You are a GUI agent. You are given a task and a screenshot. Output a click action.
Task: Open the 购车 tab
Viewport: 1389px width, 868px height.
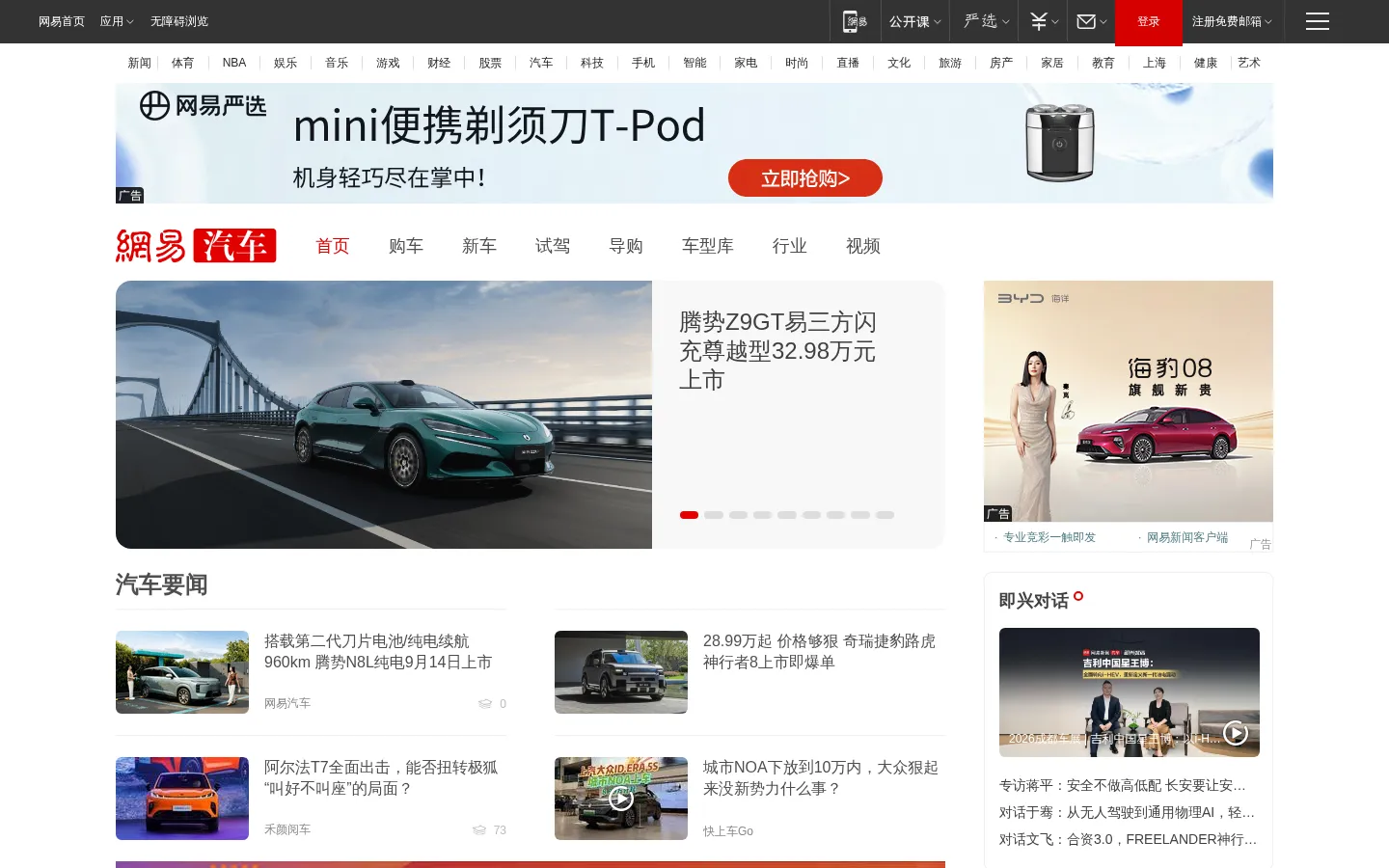(406, 246)
